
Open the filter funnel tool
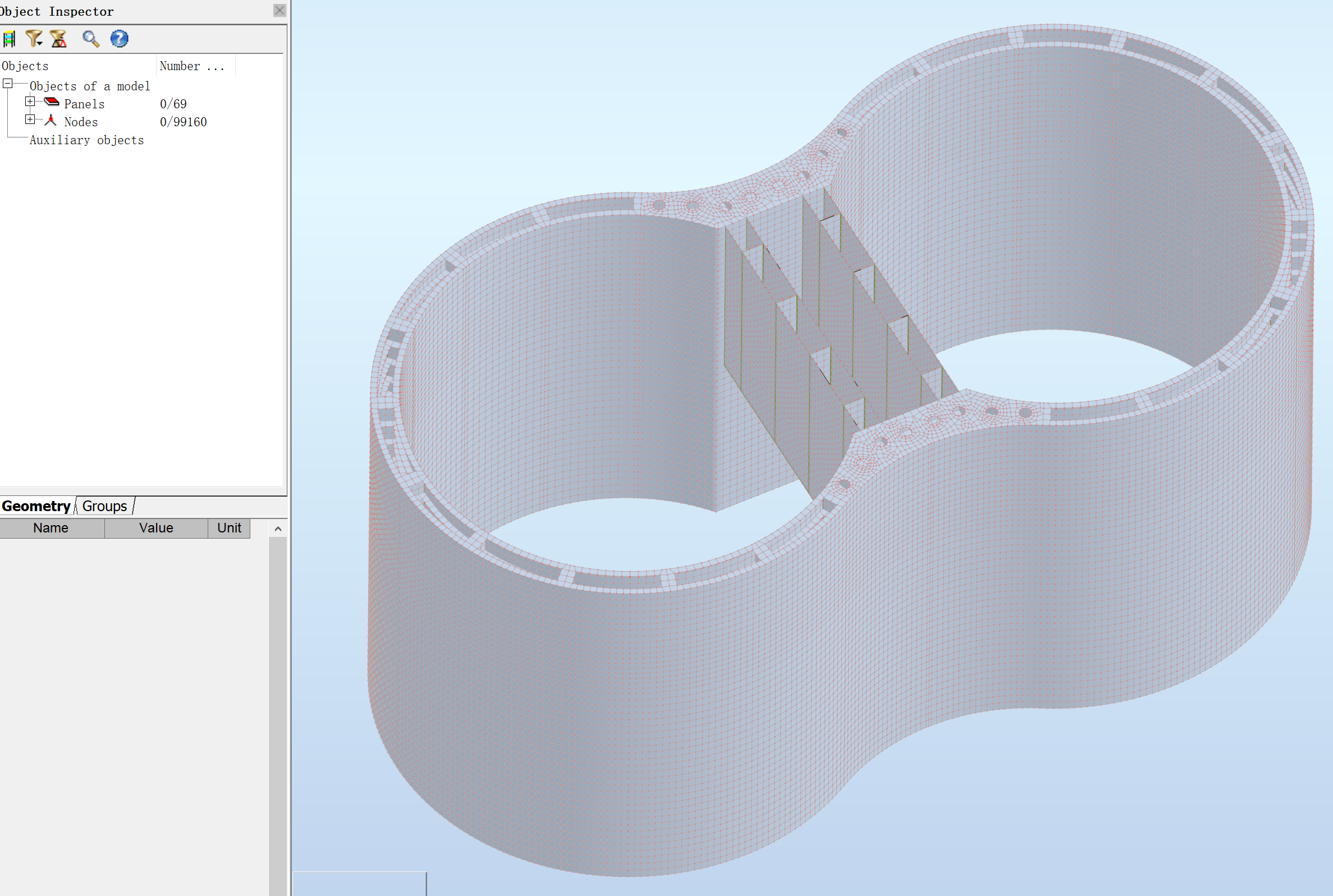(32, 39)
